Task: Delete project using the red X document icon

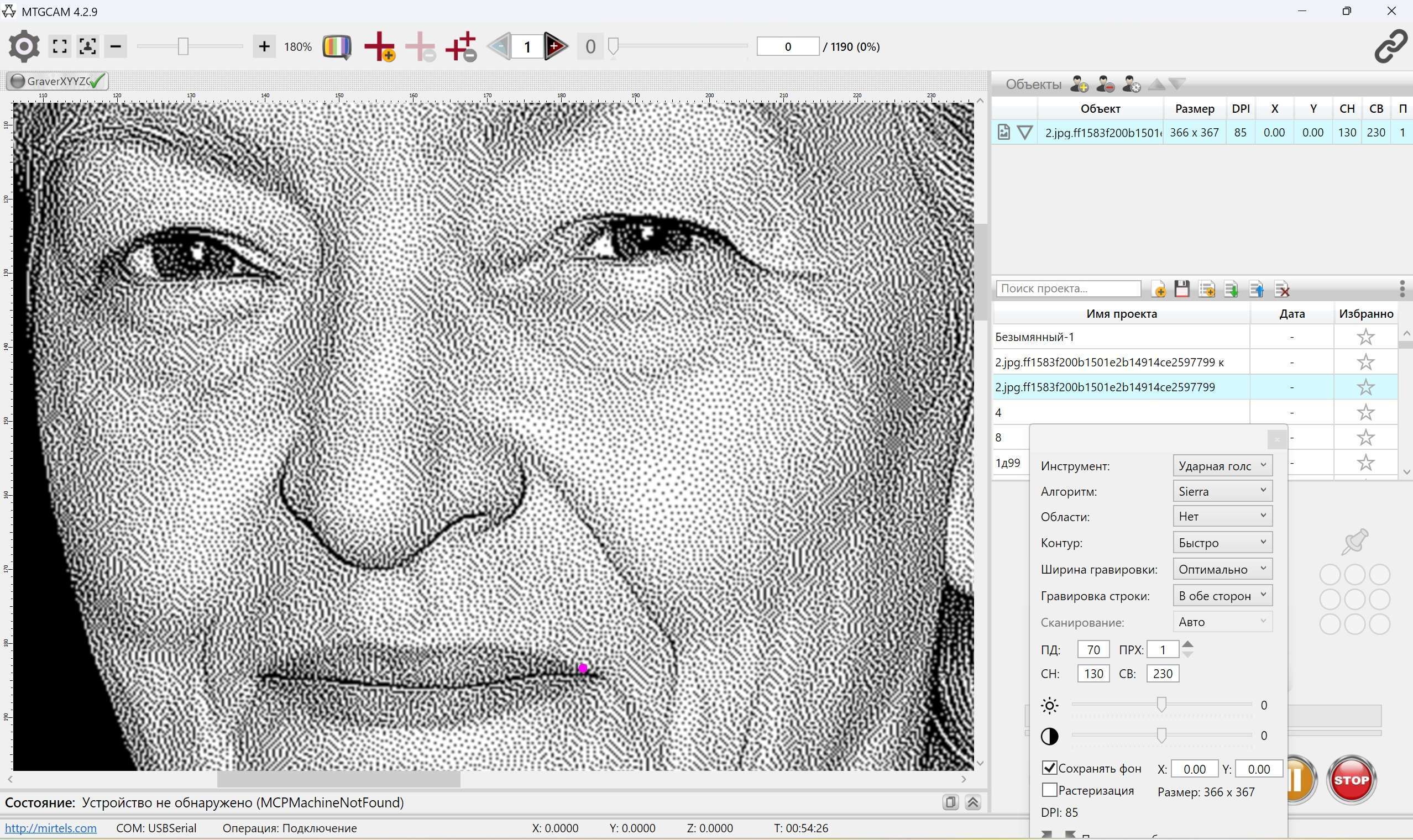Action: tap(1281, 288)
